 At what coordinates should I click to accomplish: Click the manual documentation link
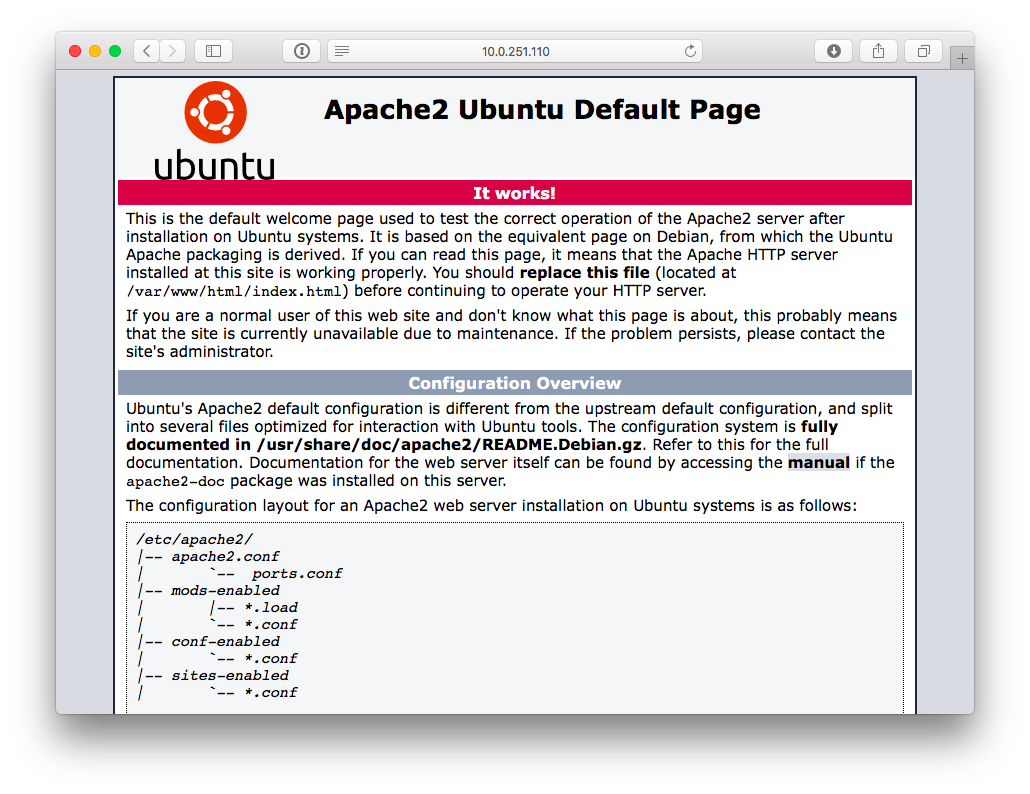tap(818, 462)
